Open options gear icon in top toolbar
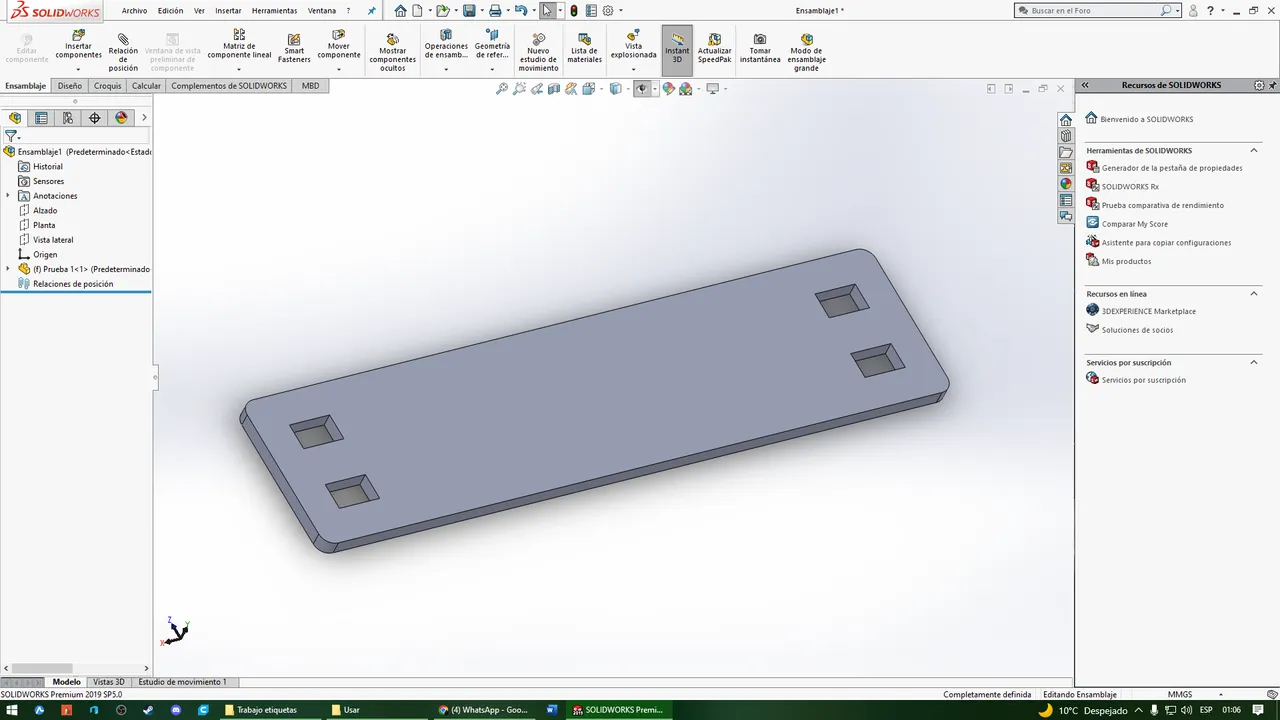The height and width of the screenshot is (720, 1280). click(608, 10)
